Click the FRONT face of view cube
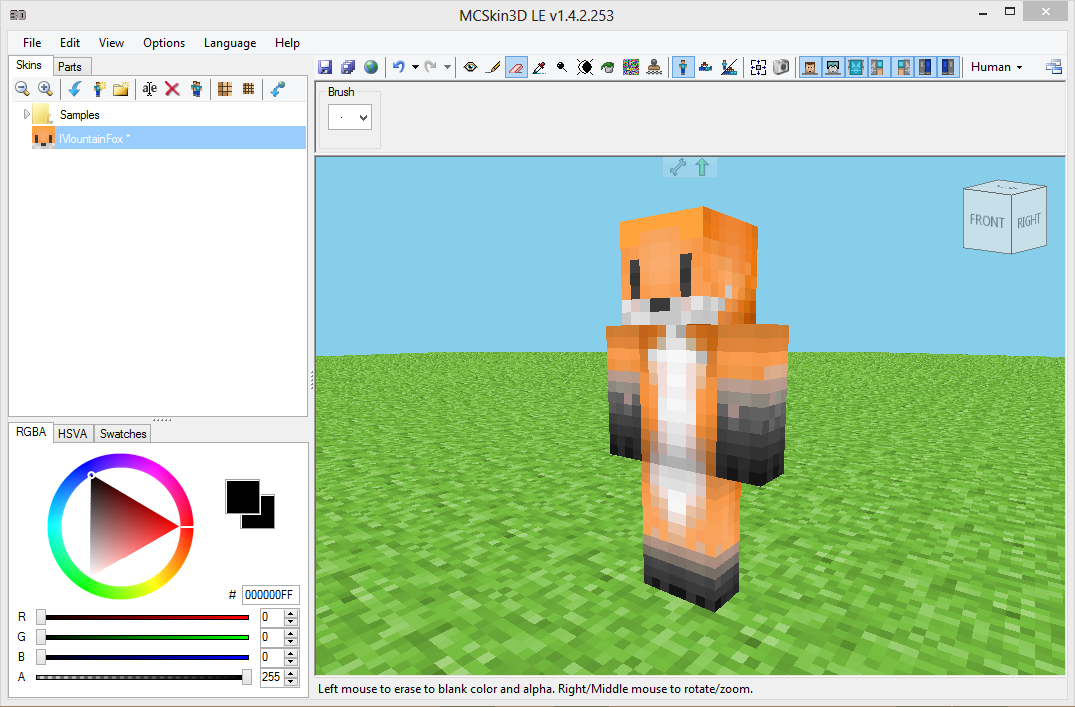The width and height of the screenshot is (1075, 707). pos(987,219)
